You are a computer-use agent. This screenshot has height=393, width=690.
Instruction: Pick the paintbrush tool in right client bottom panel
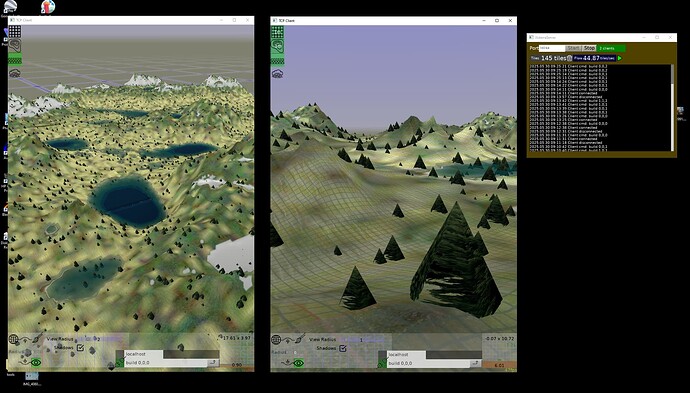point(301,338)
